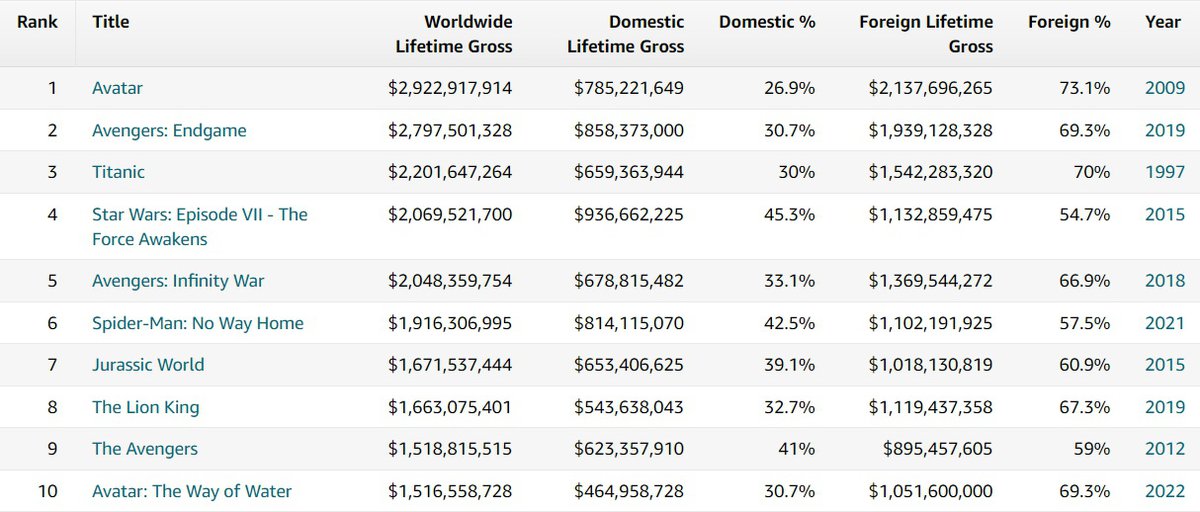Open the 1997 year link

(x=1164, y=172)
